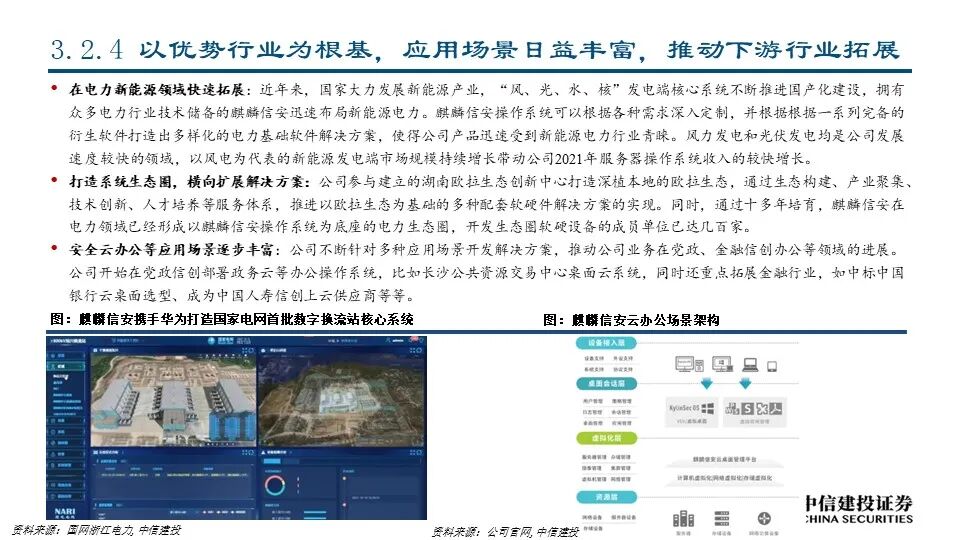960x540 pixels.
Task: Click the X-shaped application icon
Action: click(x=762, y=408)
